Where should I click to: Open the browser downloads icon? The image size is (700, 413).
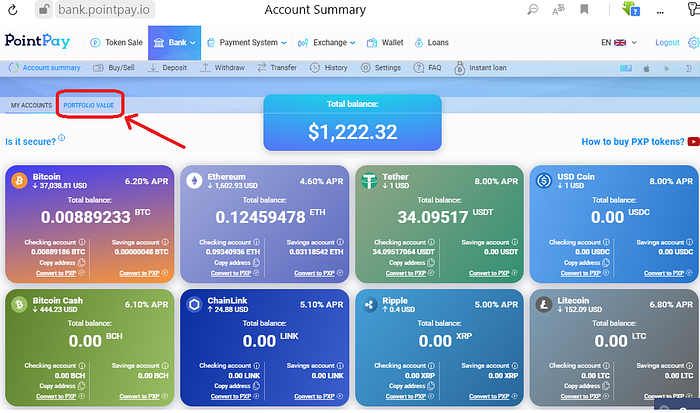631,9
